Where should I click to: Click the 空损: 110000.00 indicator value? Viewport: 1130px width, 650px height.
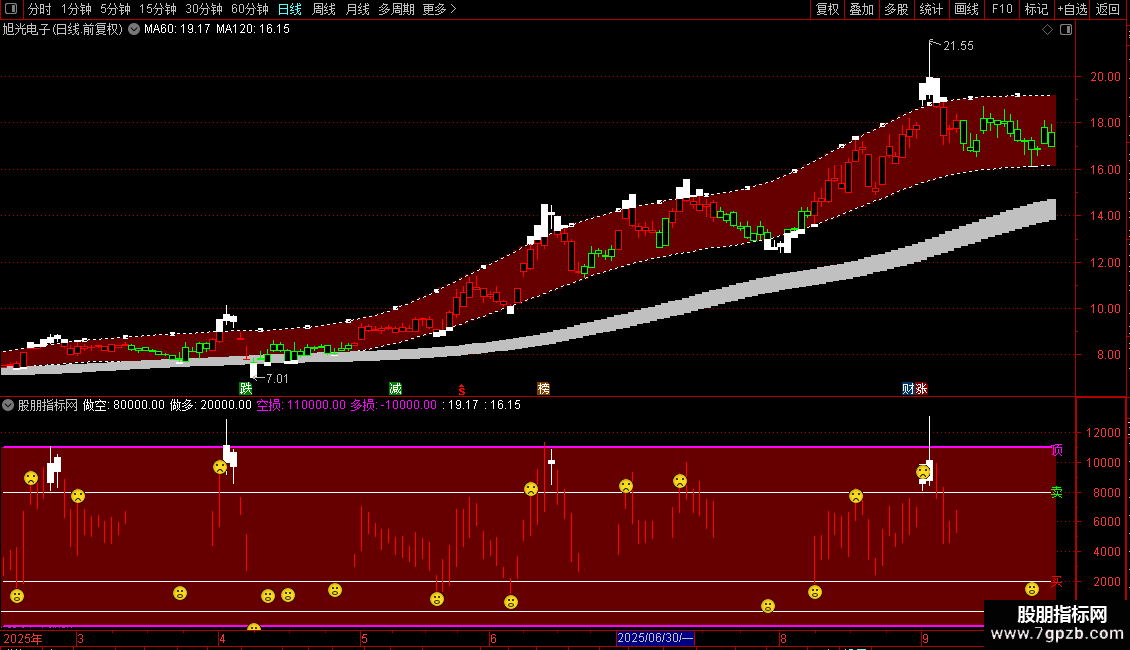(x=301, y=405)
